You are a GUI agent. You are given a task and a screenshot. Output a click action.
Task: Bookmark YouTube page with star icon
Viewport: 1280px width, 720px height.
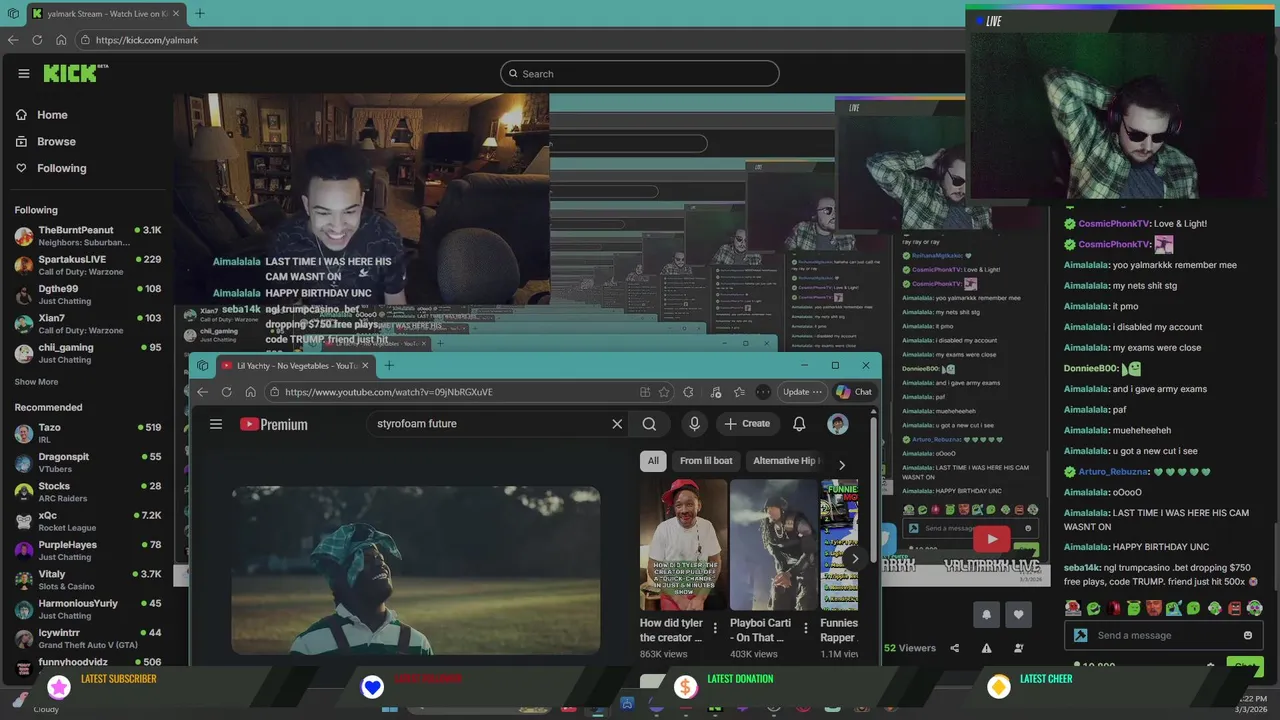[x=664, y=392]
